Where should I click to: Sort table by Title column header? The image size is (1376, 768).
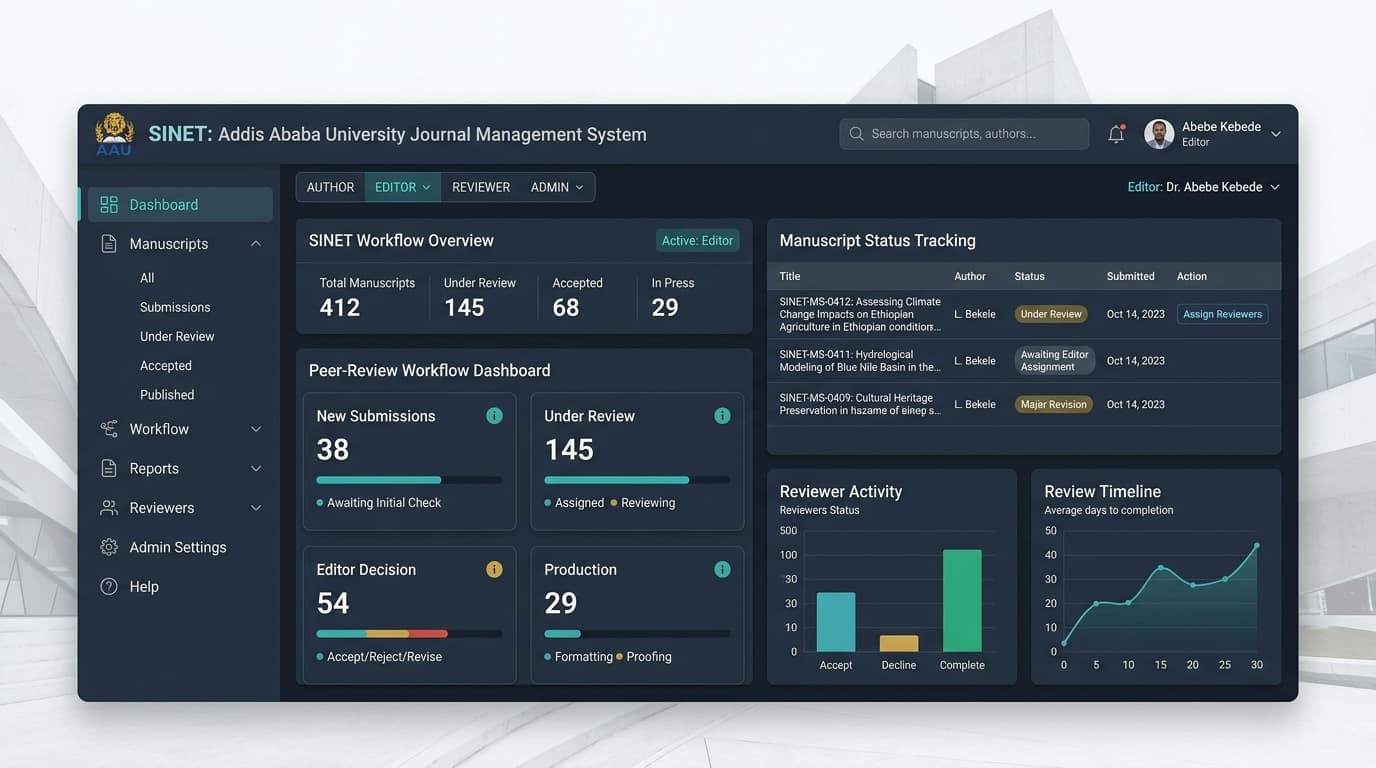coord(790,276)
